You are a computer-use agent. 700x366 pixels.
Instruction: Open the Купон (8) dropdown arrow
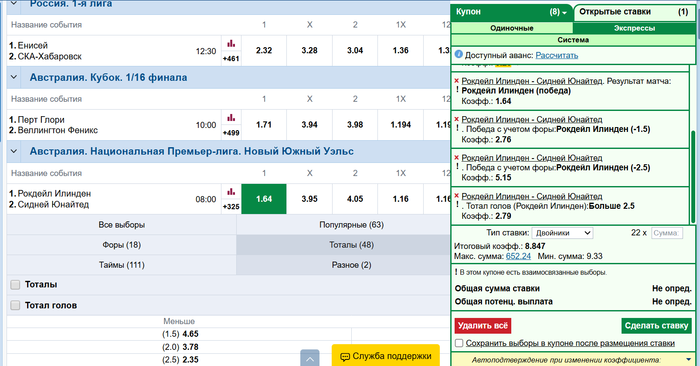pos(564,13)
